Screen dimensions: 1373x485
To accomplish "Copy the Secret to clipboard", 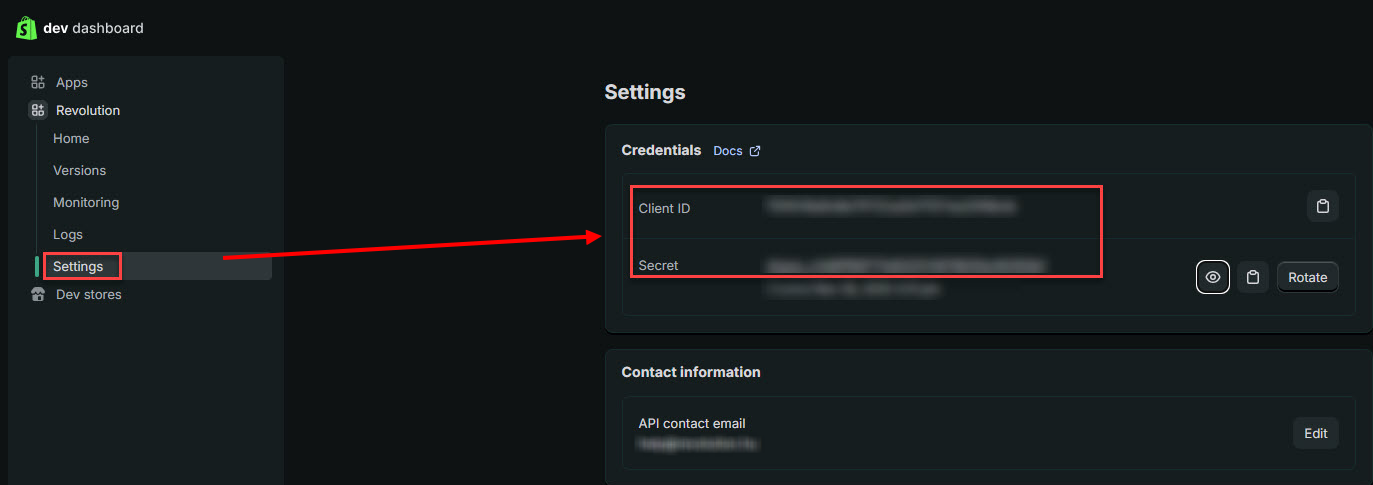I will [1252, 277].
